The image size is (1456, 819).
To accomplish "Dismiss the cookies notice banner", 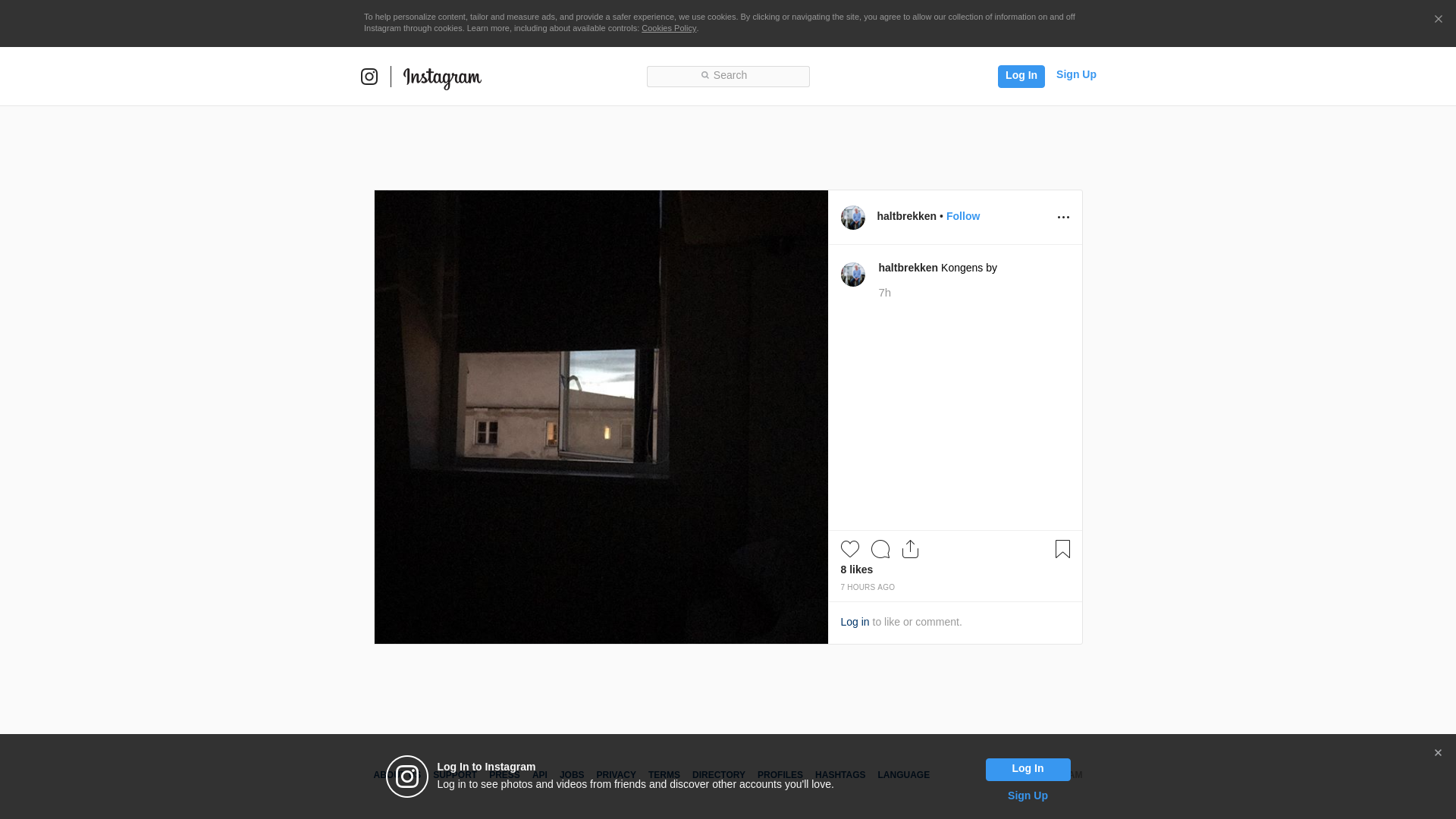I will [1438, 19].
